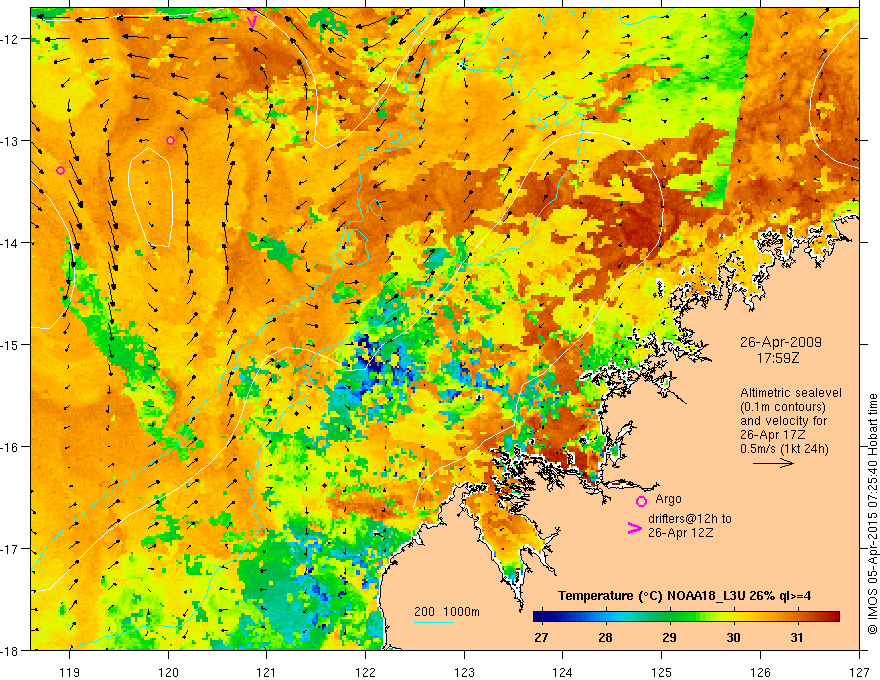Click the cyan isobath sample line in the legend
This screenshot has width=880, height=680.
pos(433,622)
